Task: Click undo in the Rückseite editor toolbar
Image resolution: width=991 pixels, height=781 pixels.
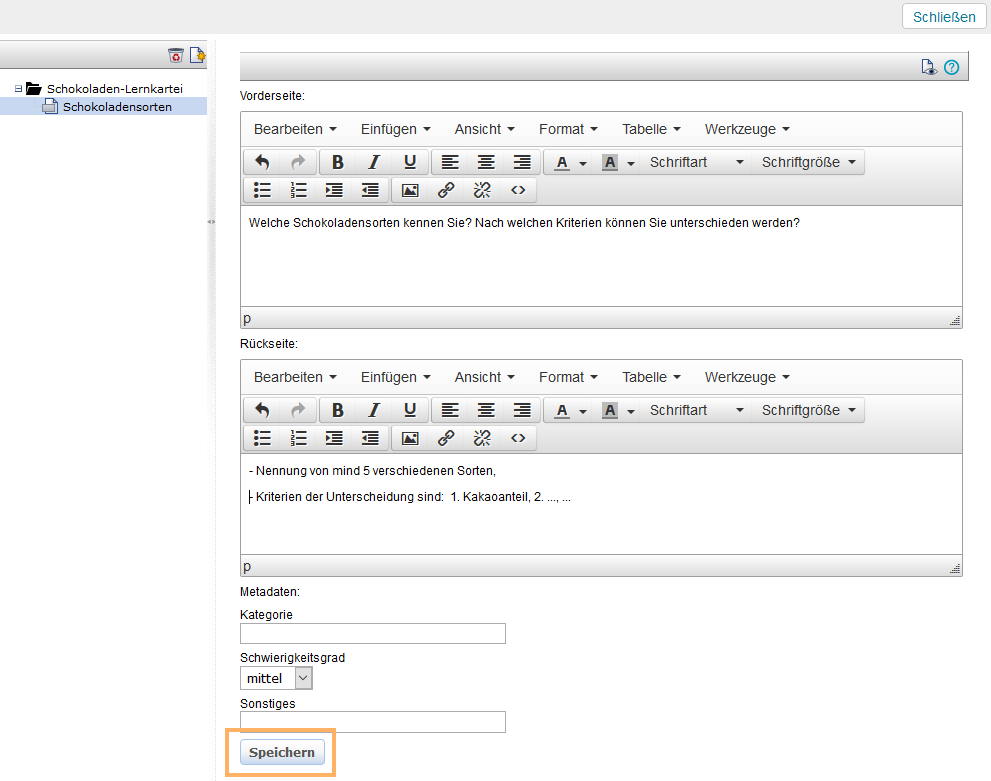Action: 262,410
